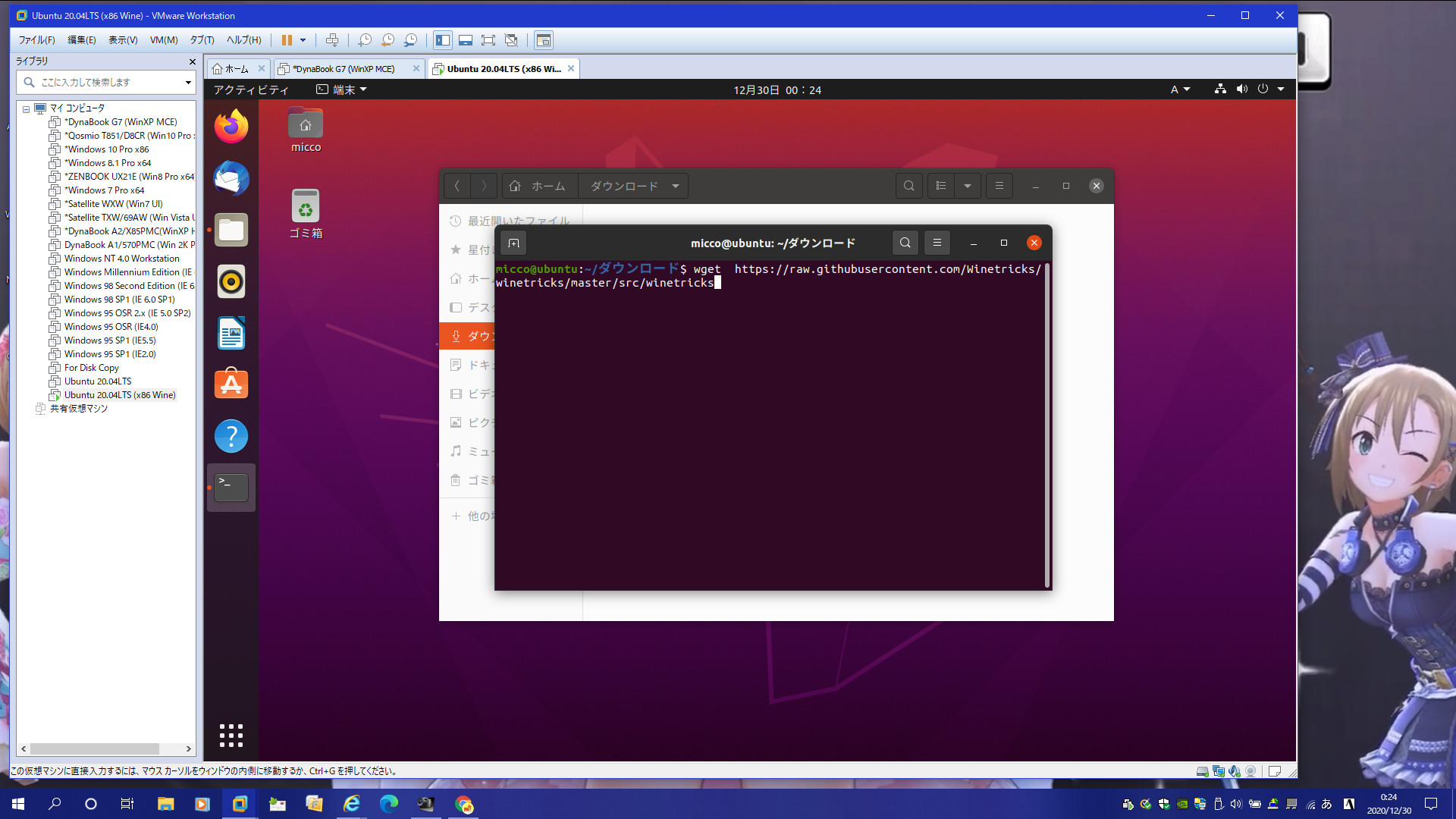The width and height of the screenshot is (1456, 819).
Task: Enter Unity mode in VMware toolbar
Action: [511, 40]
